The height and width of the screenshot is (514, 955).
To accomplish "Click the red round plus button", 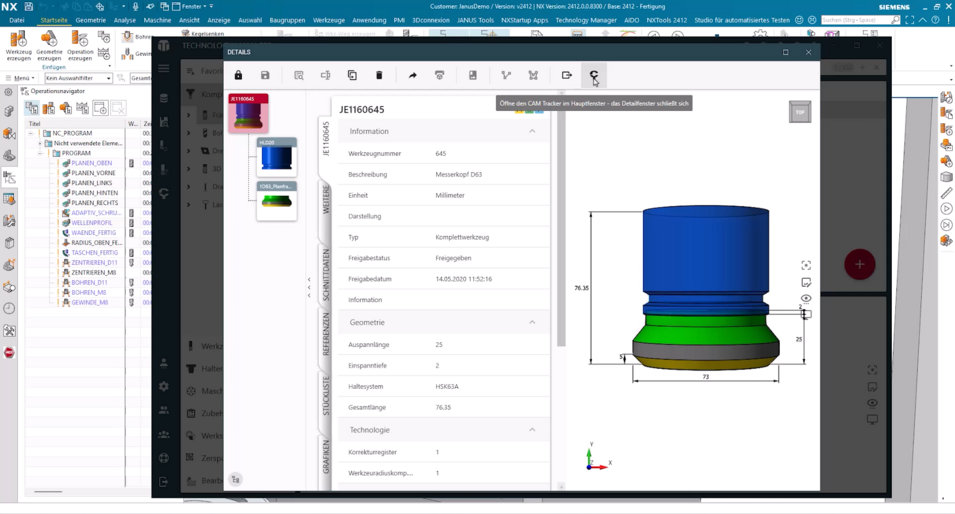I will pyautogui.click(x=859, y=264).
